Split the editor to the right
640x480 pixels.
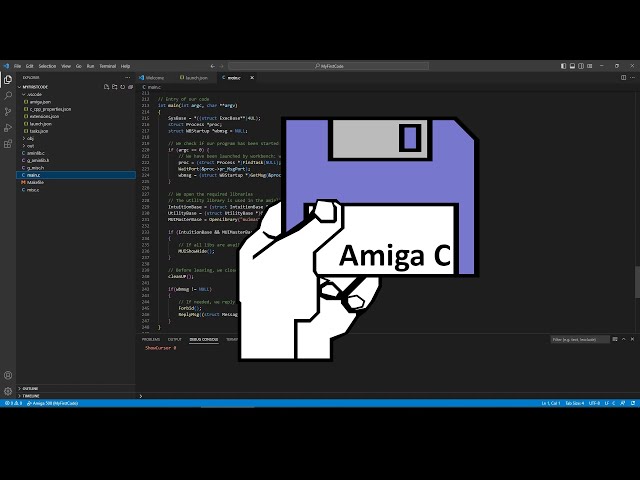[623, 78]
